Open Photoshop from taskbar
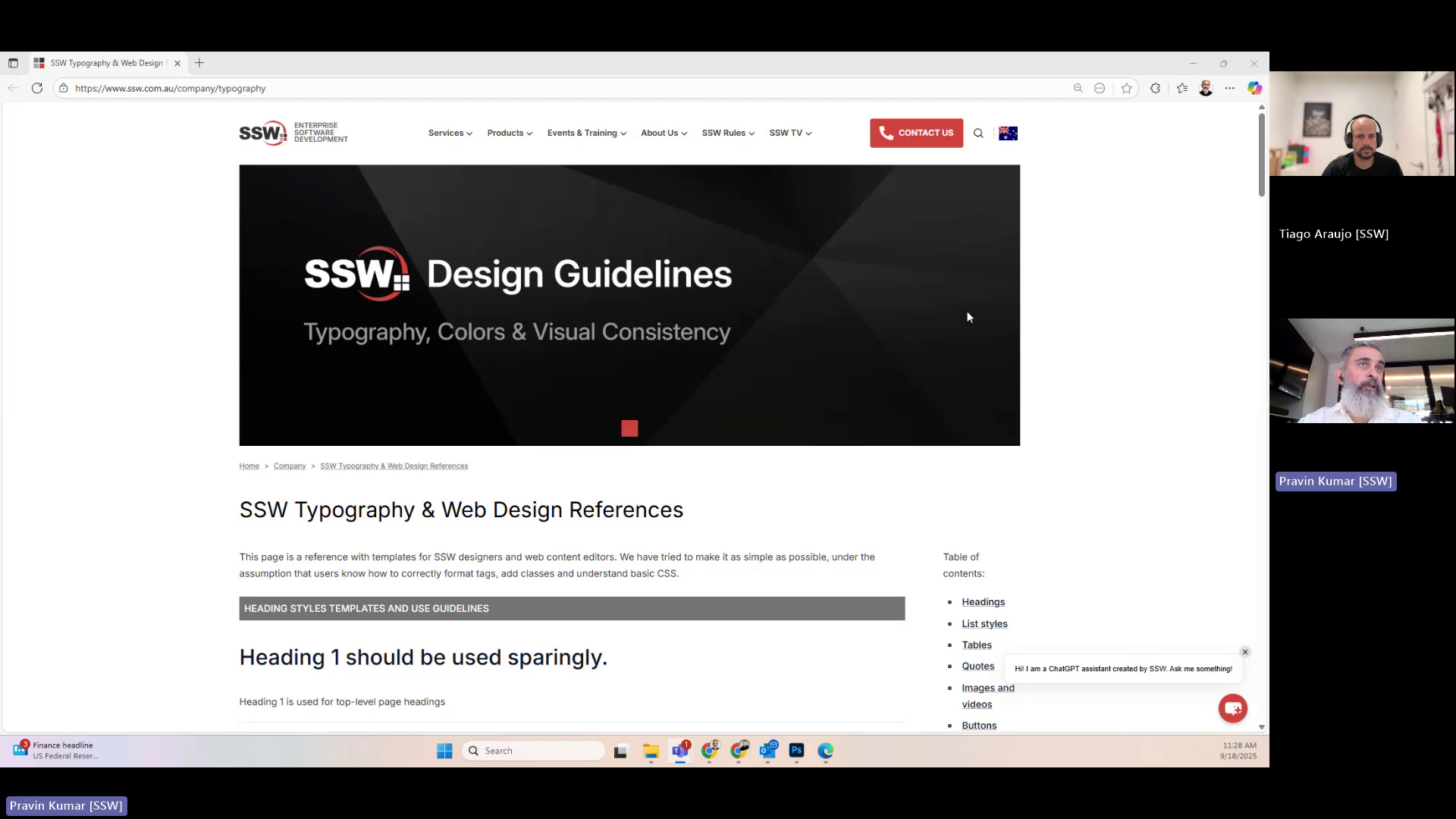The height and width of the screenshot is (819, 1456). (x=796, y=751)
